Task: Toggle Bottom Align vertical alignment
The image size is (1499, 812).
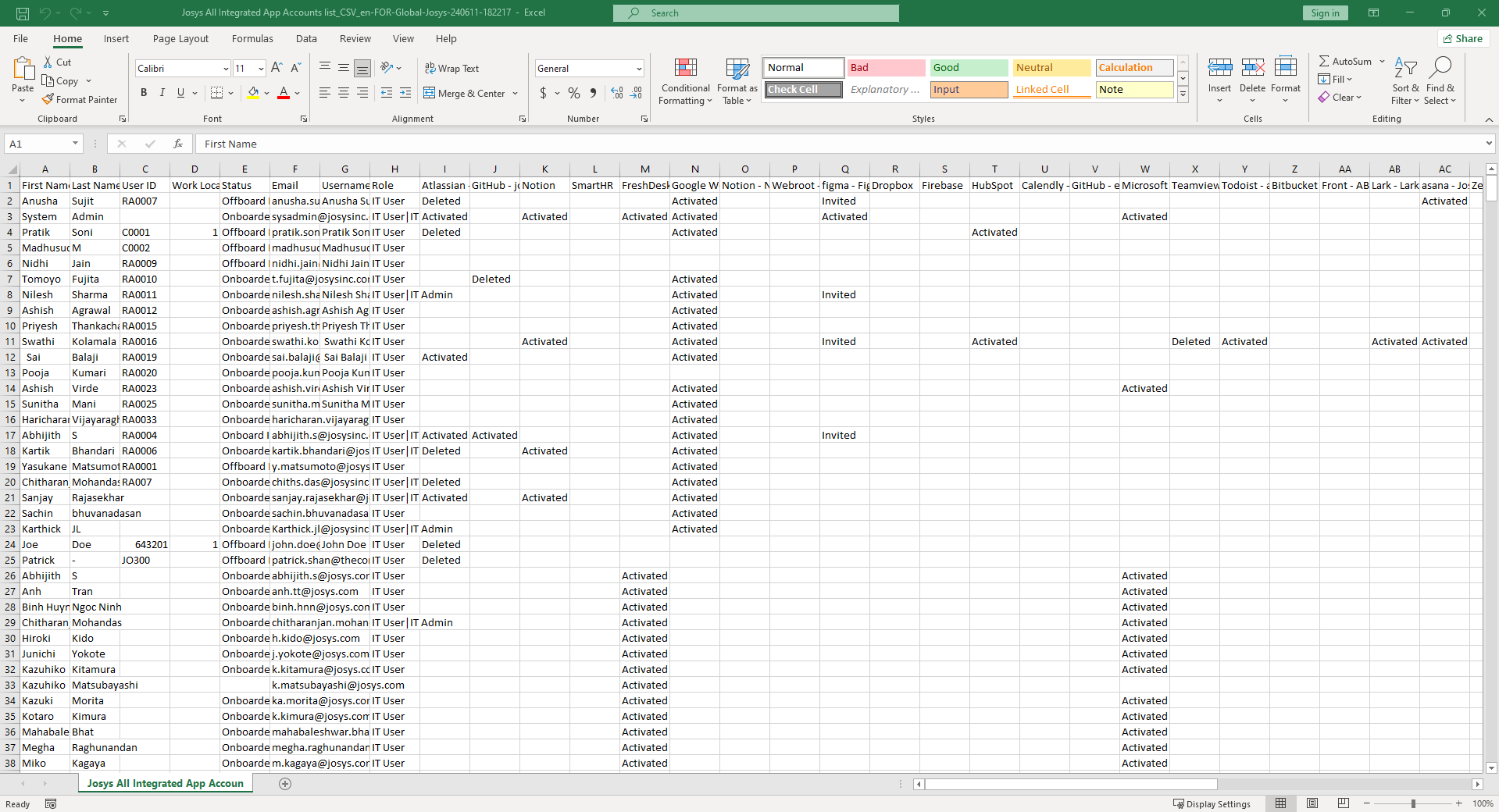Action: pos(362,69)
